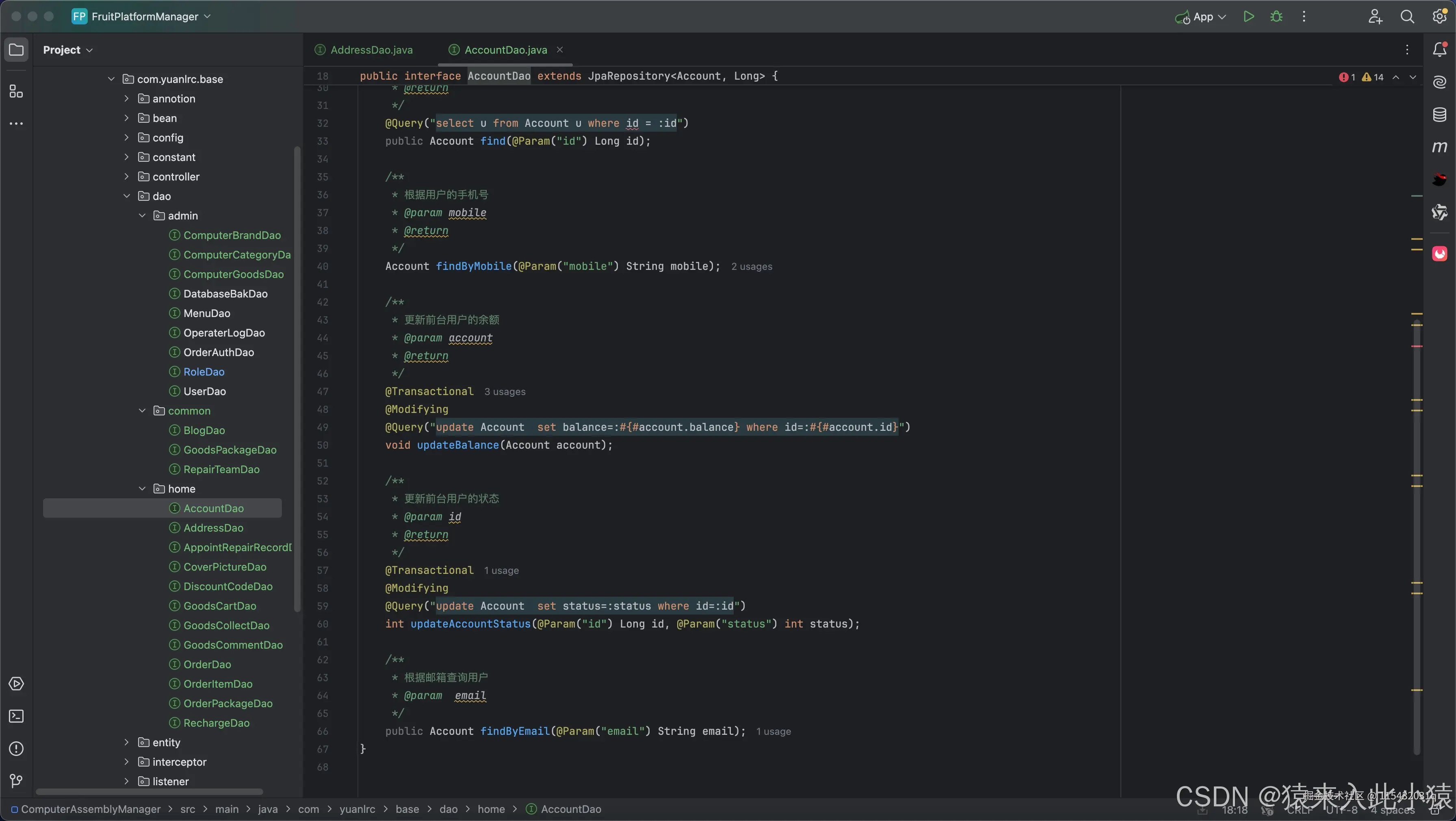
Task: Open RoleDao in the project tree
Action: [x=204, y=371]
